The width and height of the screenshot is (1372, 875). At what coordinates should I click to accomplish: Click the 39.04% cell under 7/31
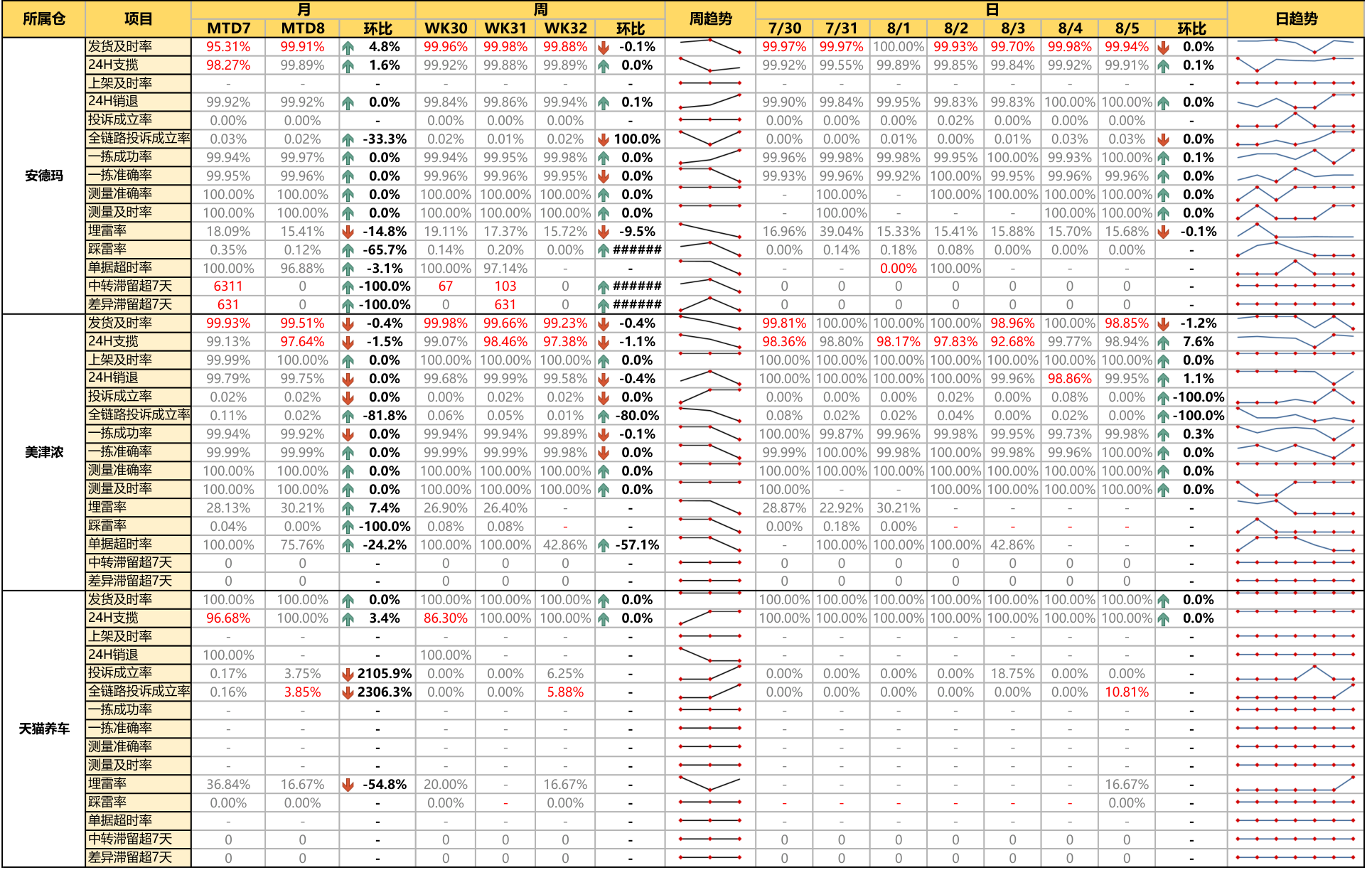[x=842, y=232]
